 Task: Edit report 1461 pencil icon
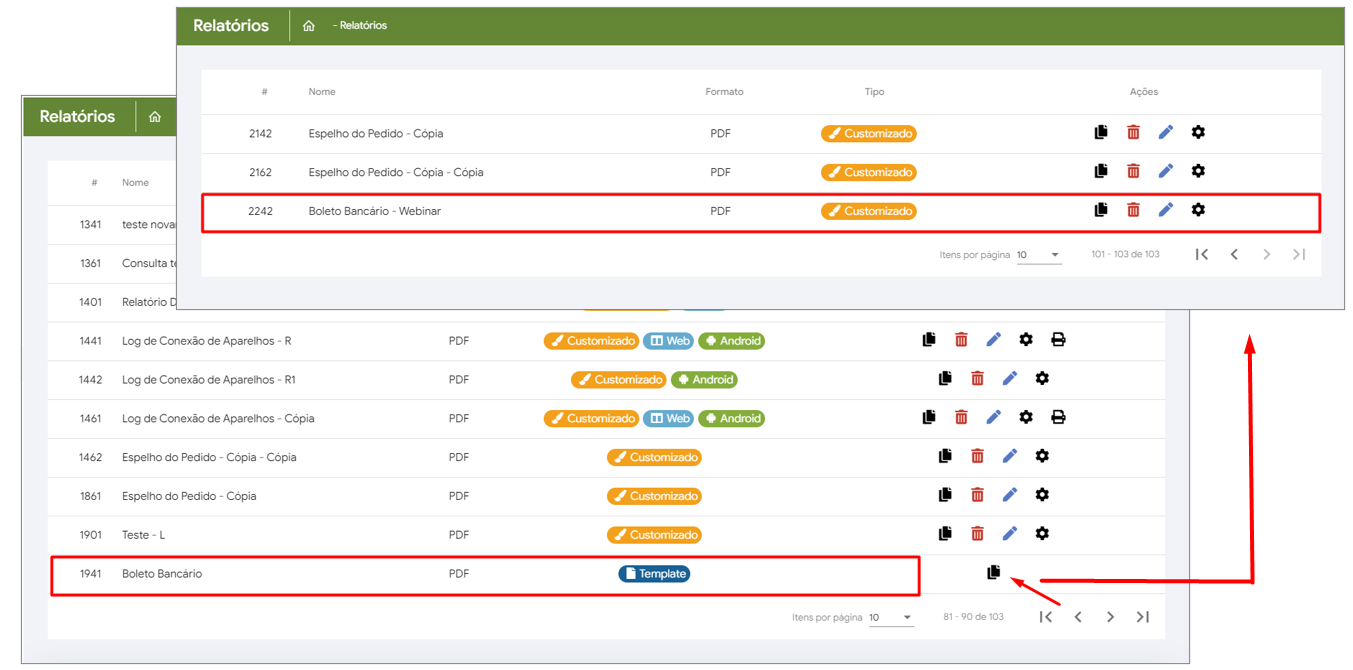click(x=993, y=417)
